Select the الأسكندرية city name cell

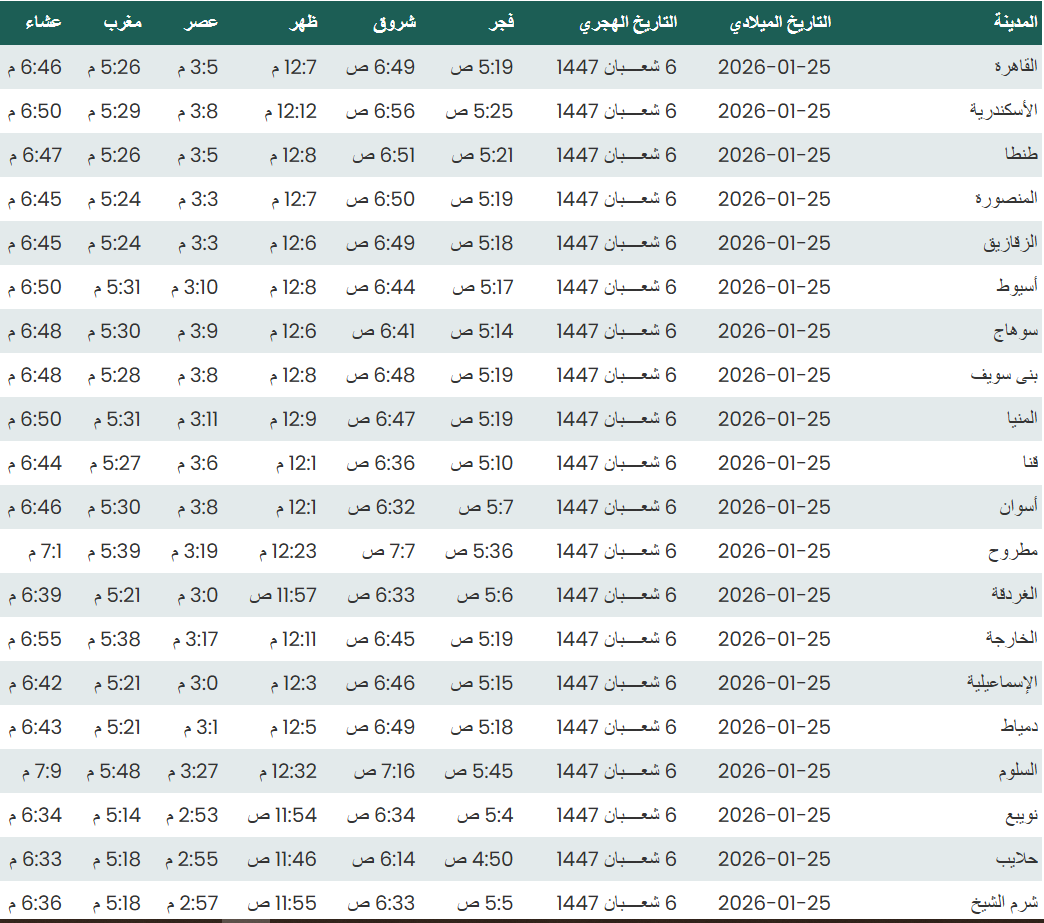pyautogui.click(x=1004, y=111)
